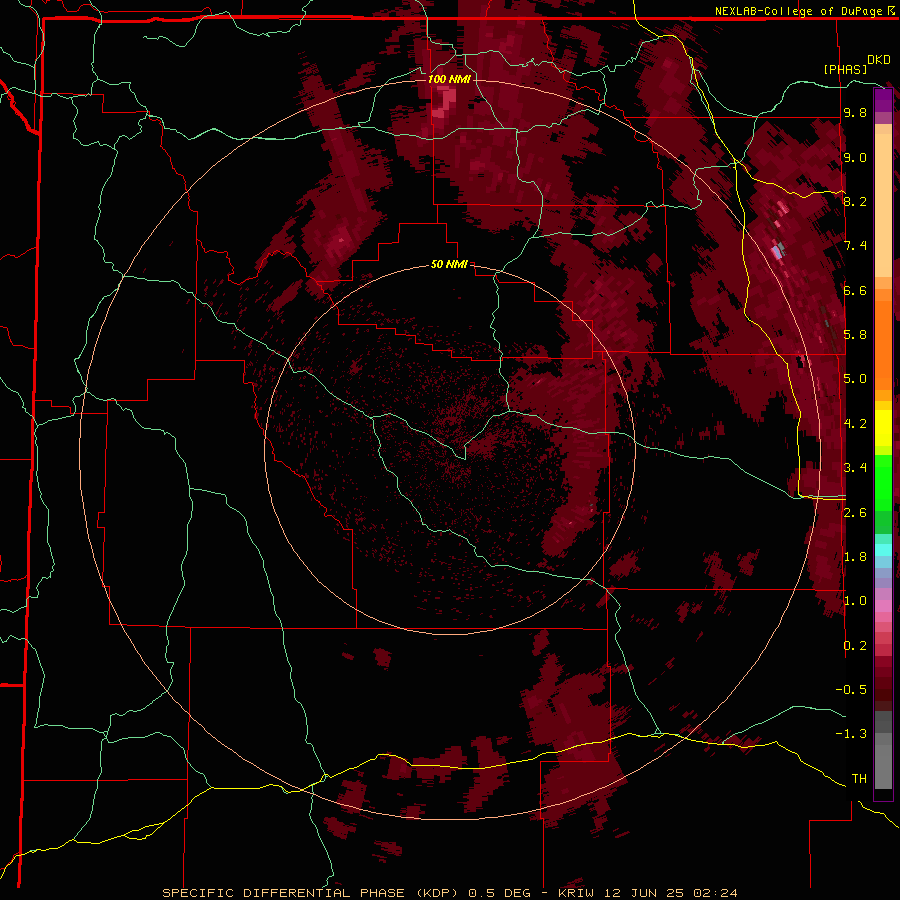The image size is (900, 900).
Task: Click the TH label on color scale
Action: click(x=859, y=779)
